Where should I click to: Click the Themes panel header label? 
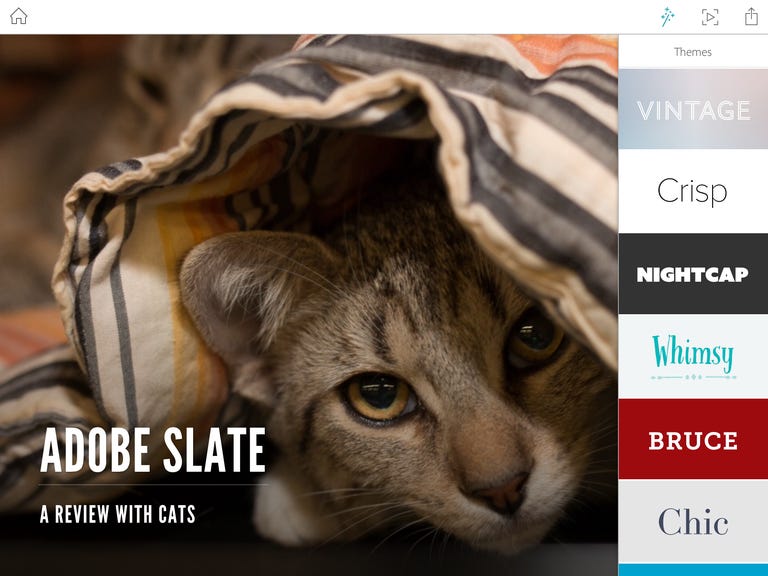693,52
